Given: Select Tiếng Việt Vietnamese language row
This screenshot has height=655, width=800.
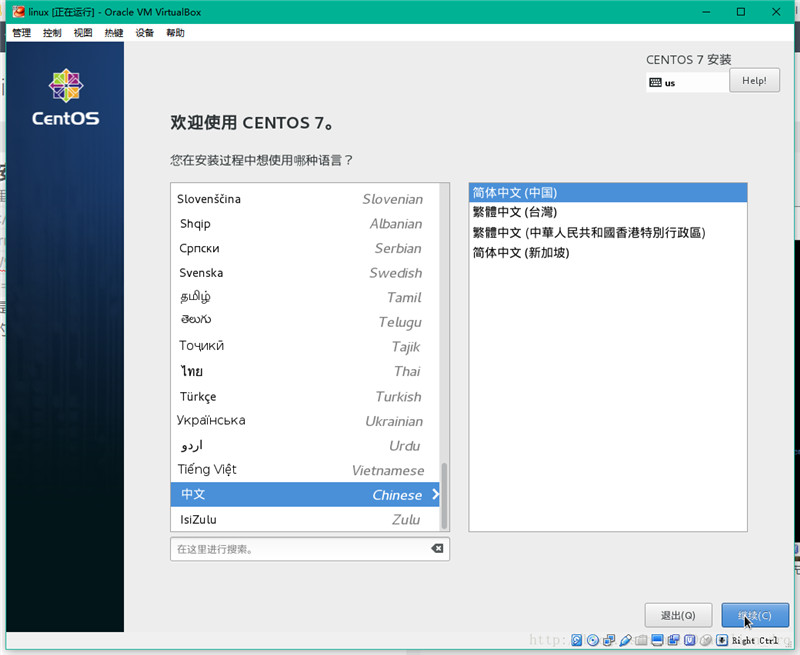Looking at the screenshot, I should pyautogui.click(x=305, y=470).
